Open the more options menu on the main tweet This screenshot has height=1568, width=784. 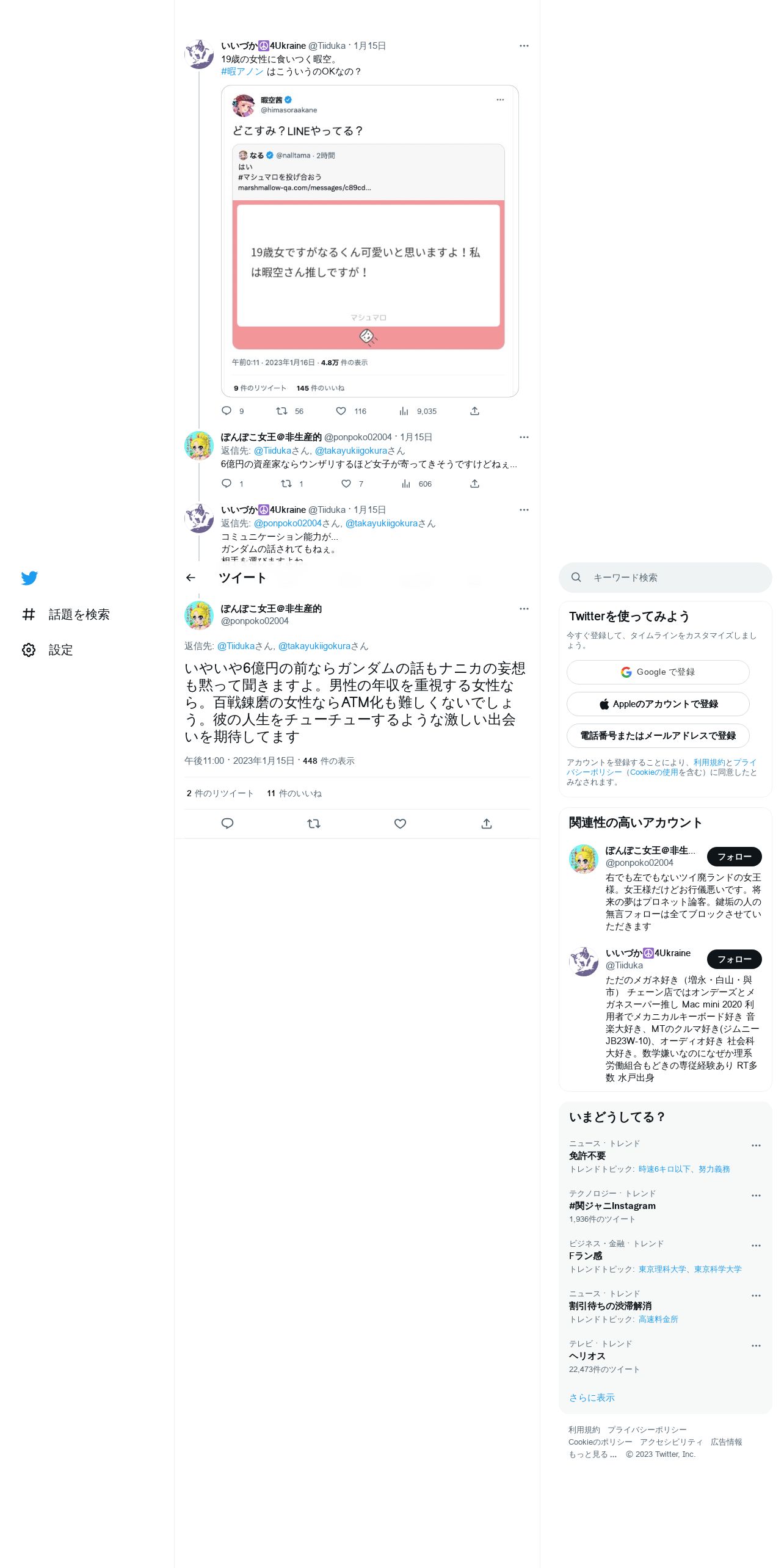[524, 609]
